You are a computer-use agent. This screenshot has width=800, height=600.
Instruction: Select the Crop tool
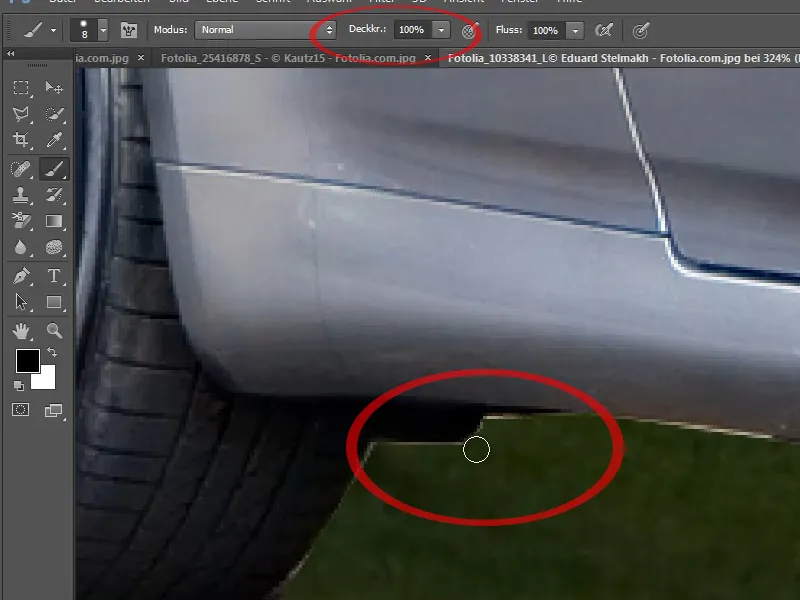coord(21,140)
